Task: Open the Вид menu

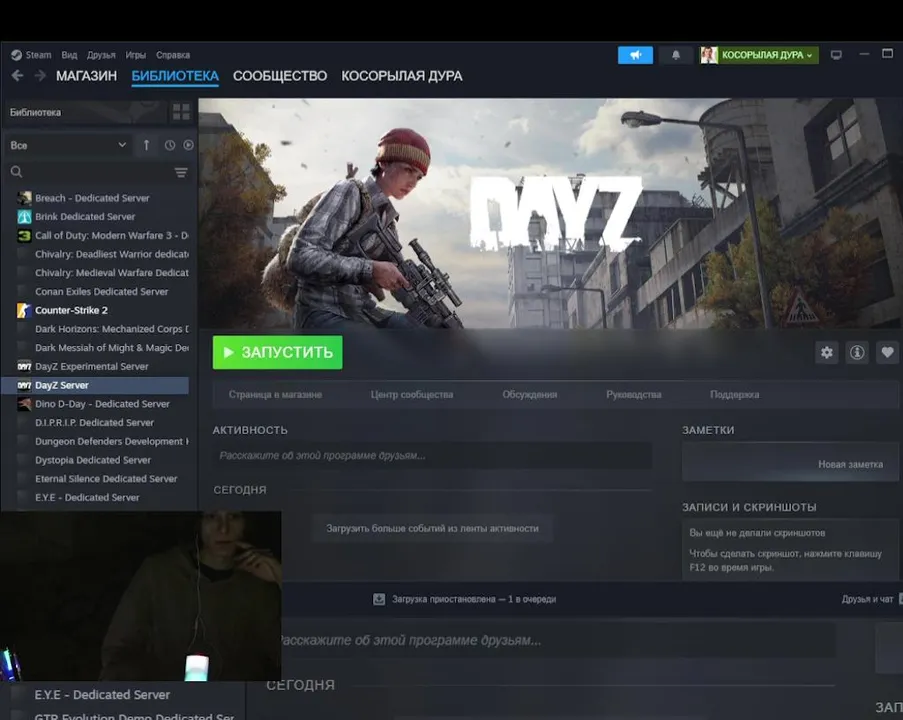Action: pyautogui.click(x=69, y=55)
